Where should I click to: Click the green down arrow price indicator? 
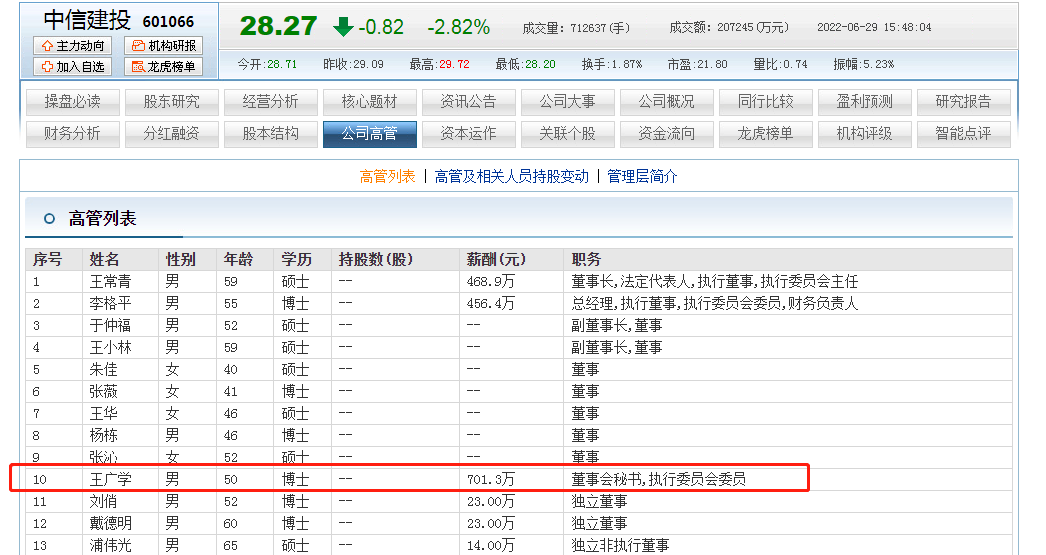[343, 27]
